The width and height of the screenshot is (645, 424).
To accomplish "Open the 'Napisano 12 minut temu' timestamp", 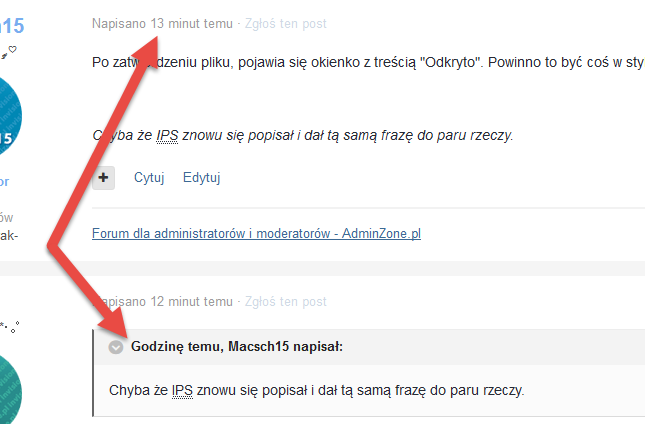I will (x=162, y=302).
